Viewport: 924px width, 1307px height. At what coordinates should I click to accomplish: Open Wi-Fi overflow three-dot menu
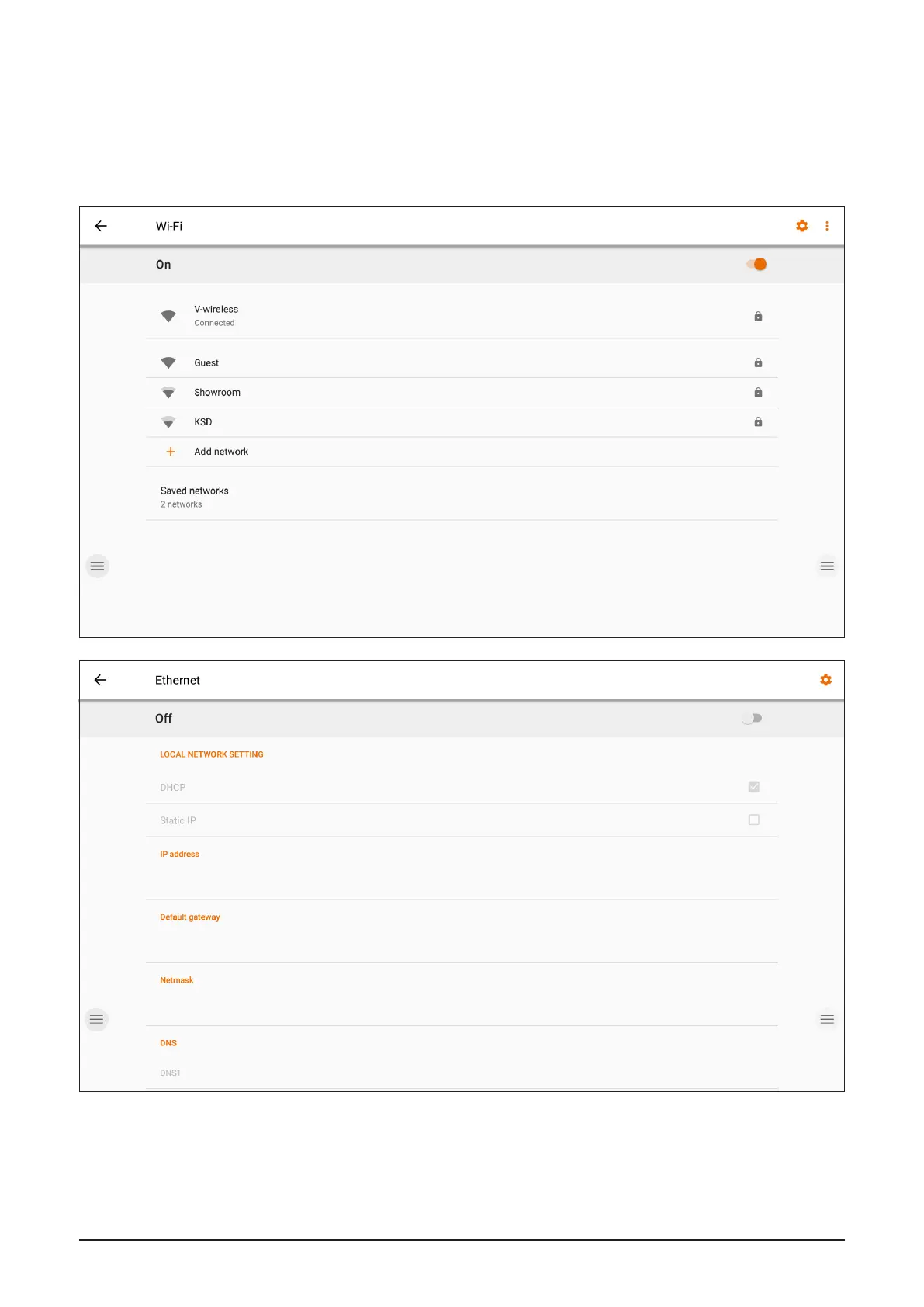point(827,226)
